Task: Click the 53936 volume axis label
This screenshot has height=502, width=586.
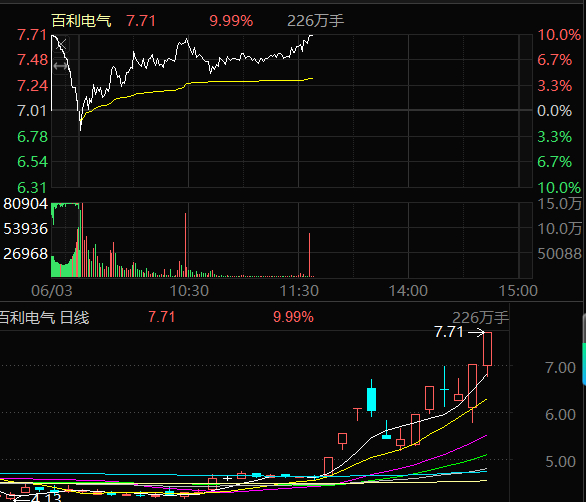Action: point(25,229)
